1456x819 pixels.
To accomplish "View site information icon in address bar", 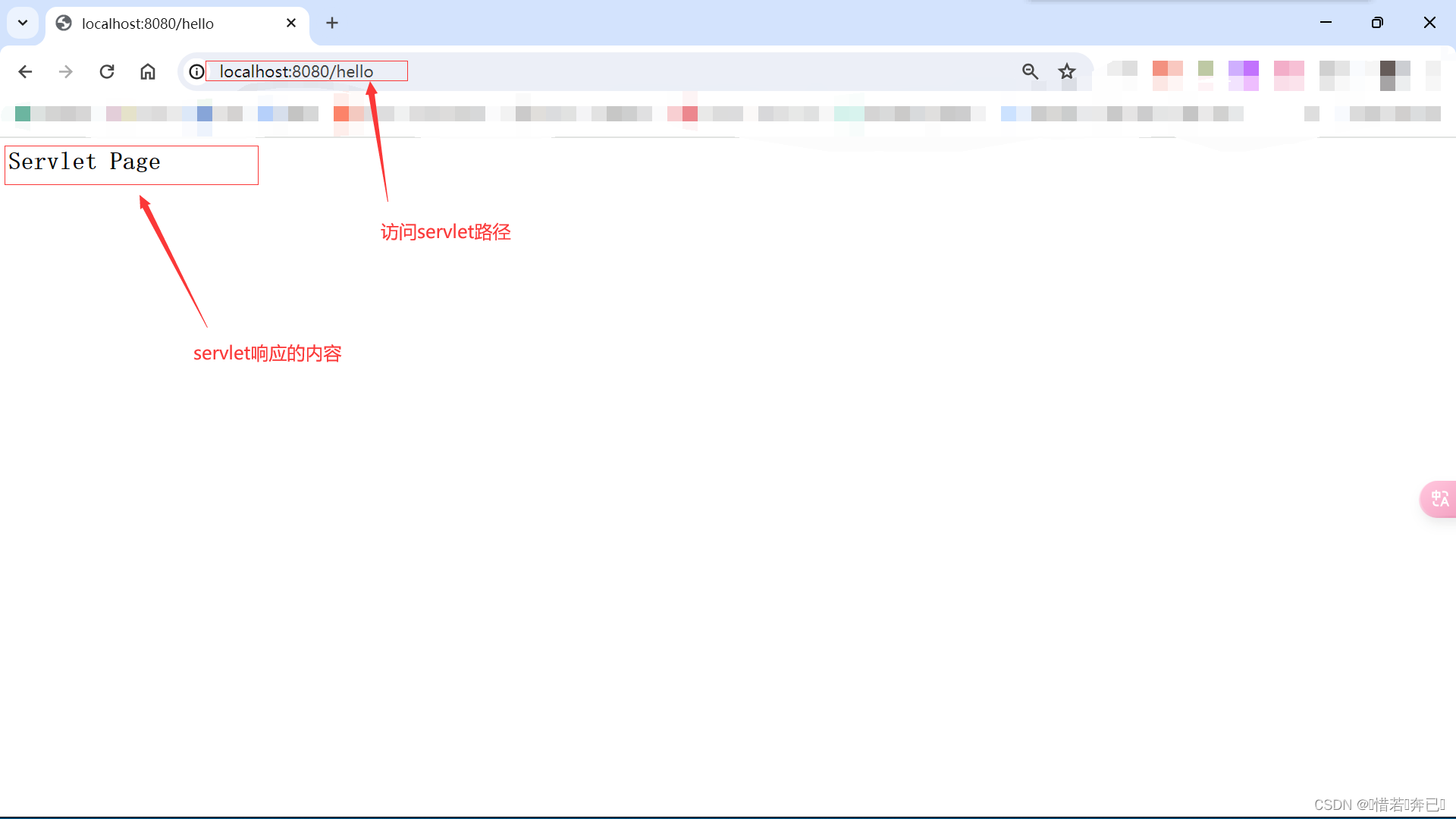I will [x=196, y=71].
